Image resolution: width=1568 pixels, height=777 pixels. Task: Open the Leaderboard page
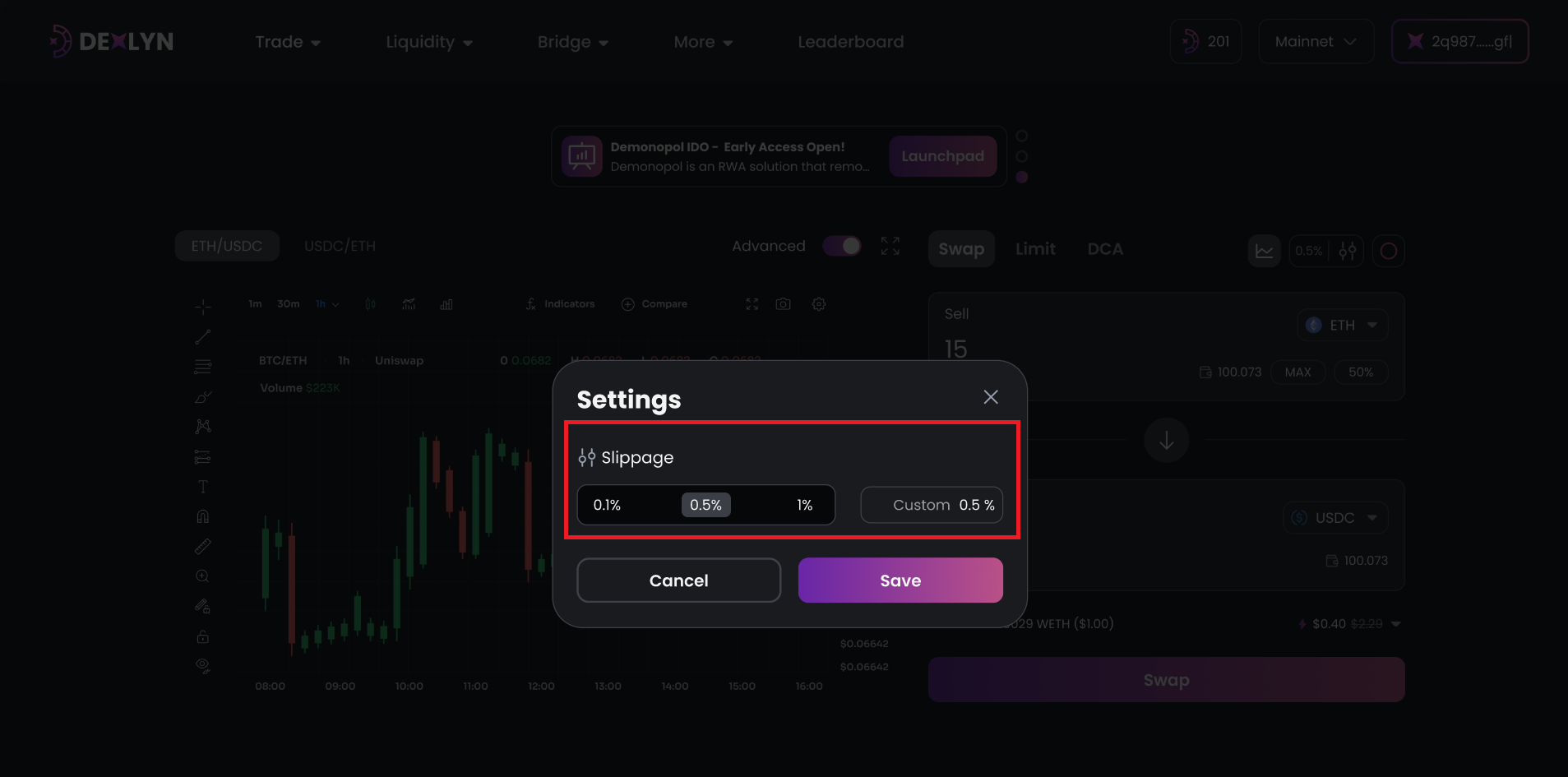pyautogui.click(x=850, y=42)
